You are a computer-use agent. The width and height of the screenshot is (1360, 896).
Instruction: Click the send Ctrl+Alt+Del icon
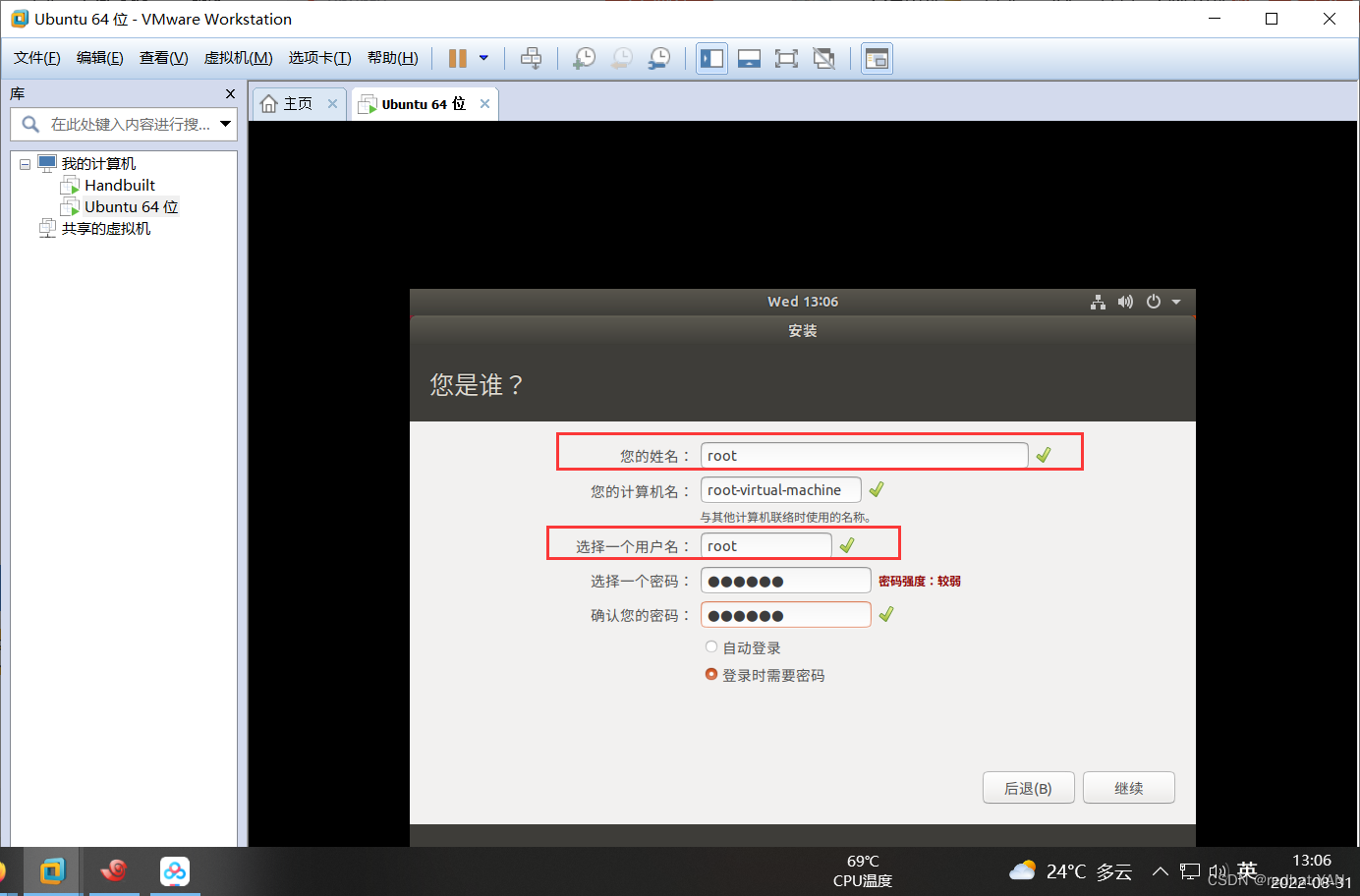[x=532, y=58]
